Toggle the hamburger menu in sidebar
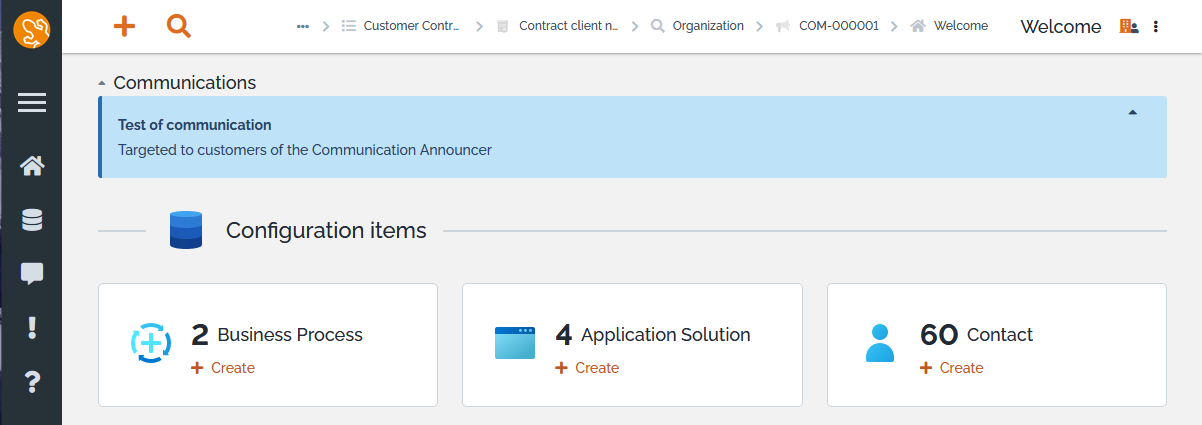1202x425 pixels. pyautogui.click(x=32, y=102)
